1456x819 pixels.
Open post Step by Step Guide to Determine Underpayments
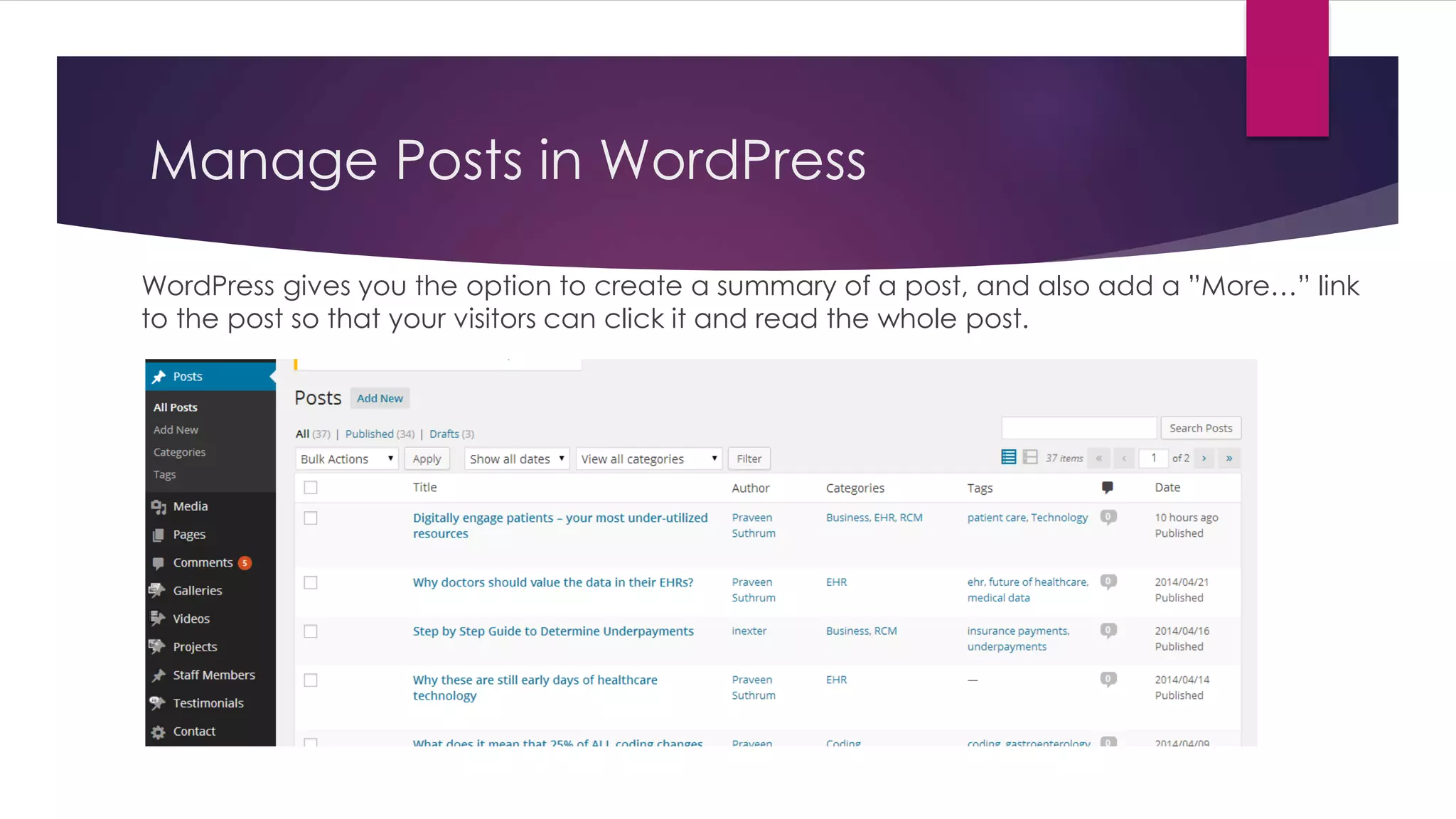click(553, 631)
